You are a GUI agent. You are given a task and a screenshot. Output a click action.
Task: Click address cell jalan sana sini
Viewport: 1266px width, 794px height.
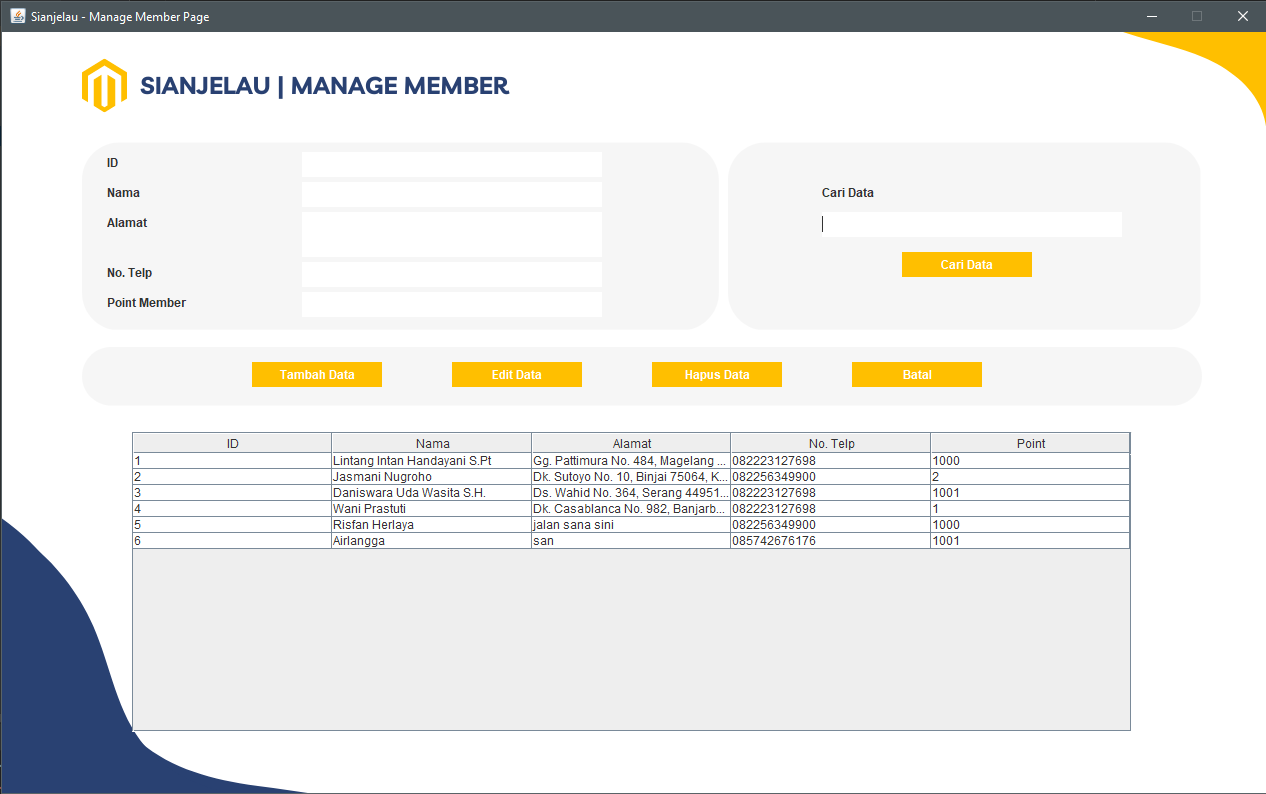click(631, 525)
